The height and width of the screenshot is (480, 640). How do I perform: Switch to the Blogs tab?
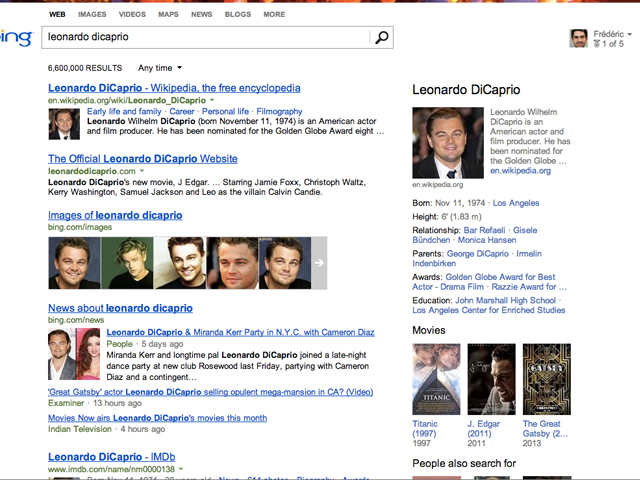coord(238,14)
